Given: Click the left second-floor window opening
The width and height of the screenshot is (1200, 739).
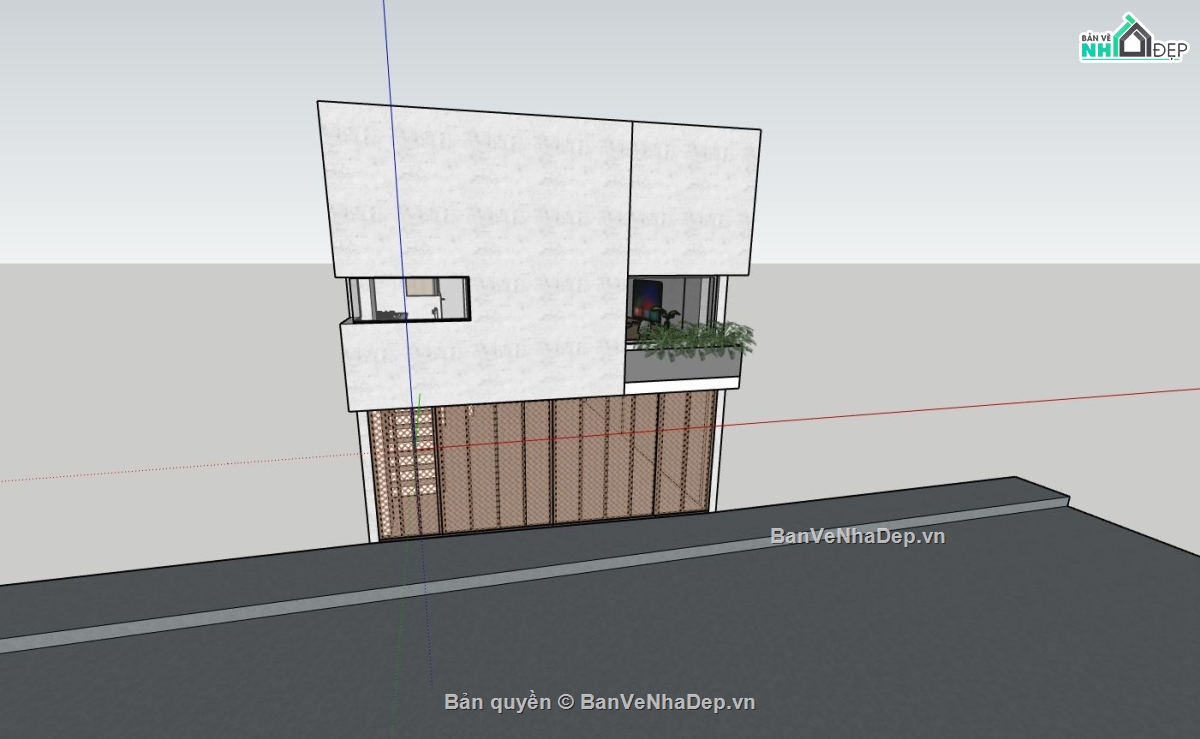Looking at the screenshot, I should coord(408,299).
